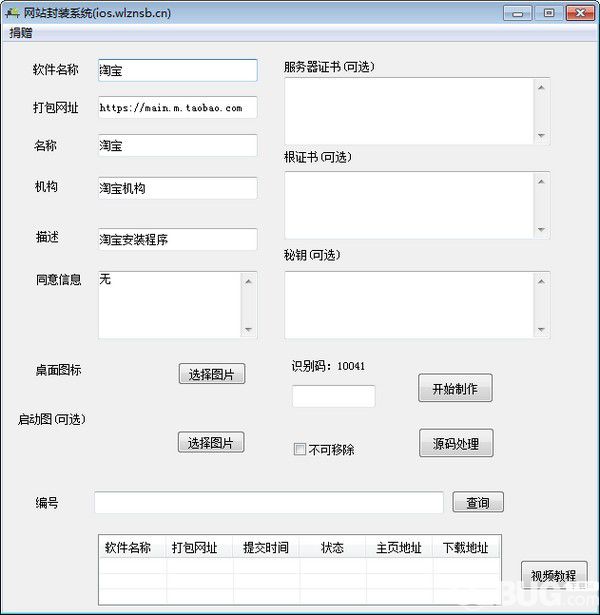Click the 软件名称 input field
This screenshot has height=615, width=600.
click(178, 71)
